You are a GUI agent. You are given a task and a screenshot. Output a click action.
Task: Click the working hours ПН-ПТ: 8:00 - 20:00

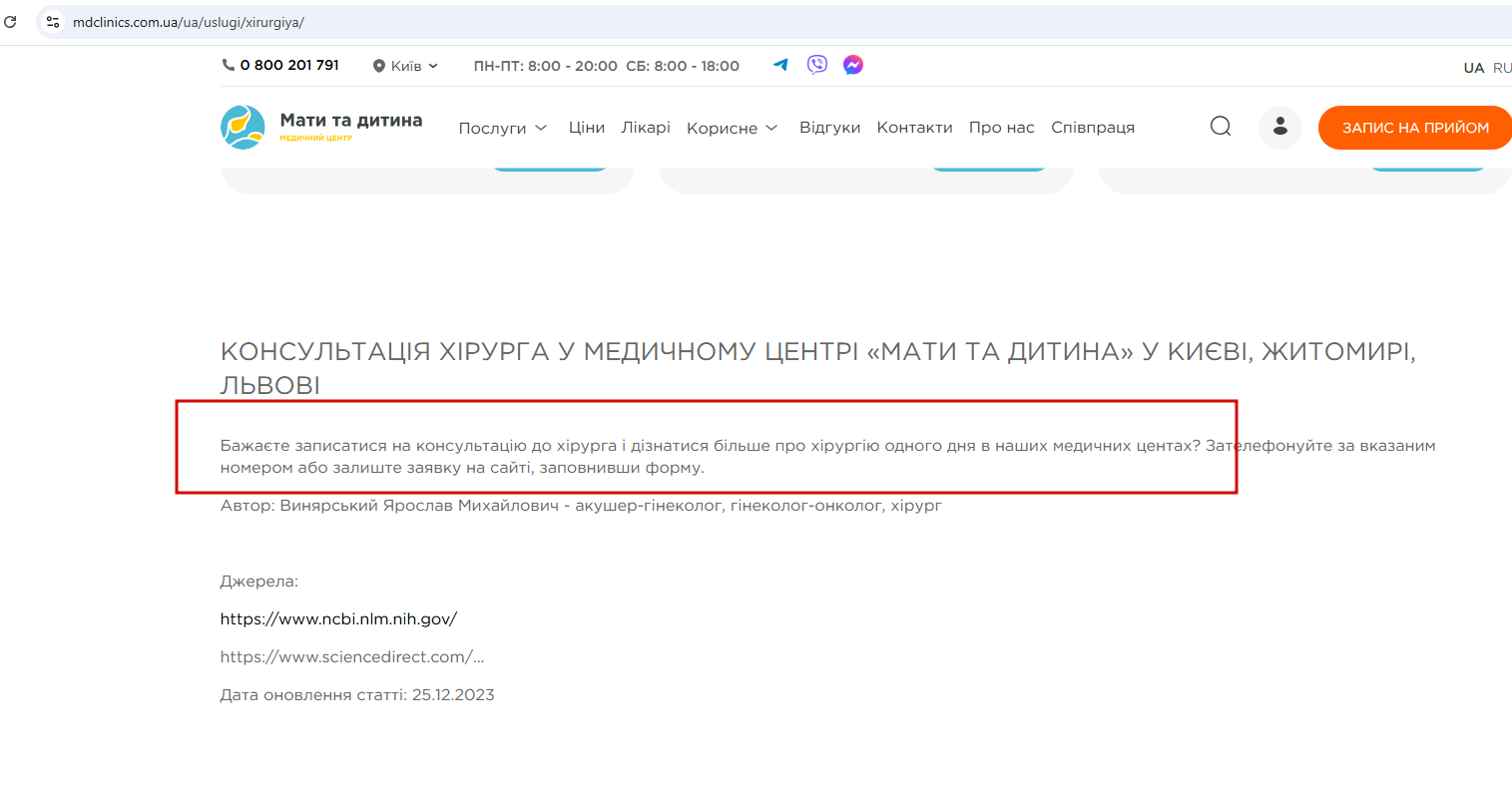pos(546,66)
